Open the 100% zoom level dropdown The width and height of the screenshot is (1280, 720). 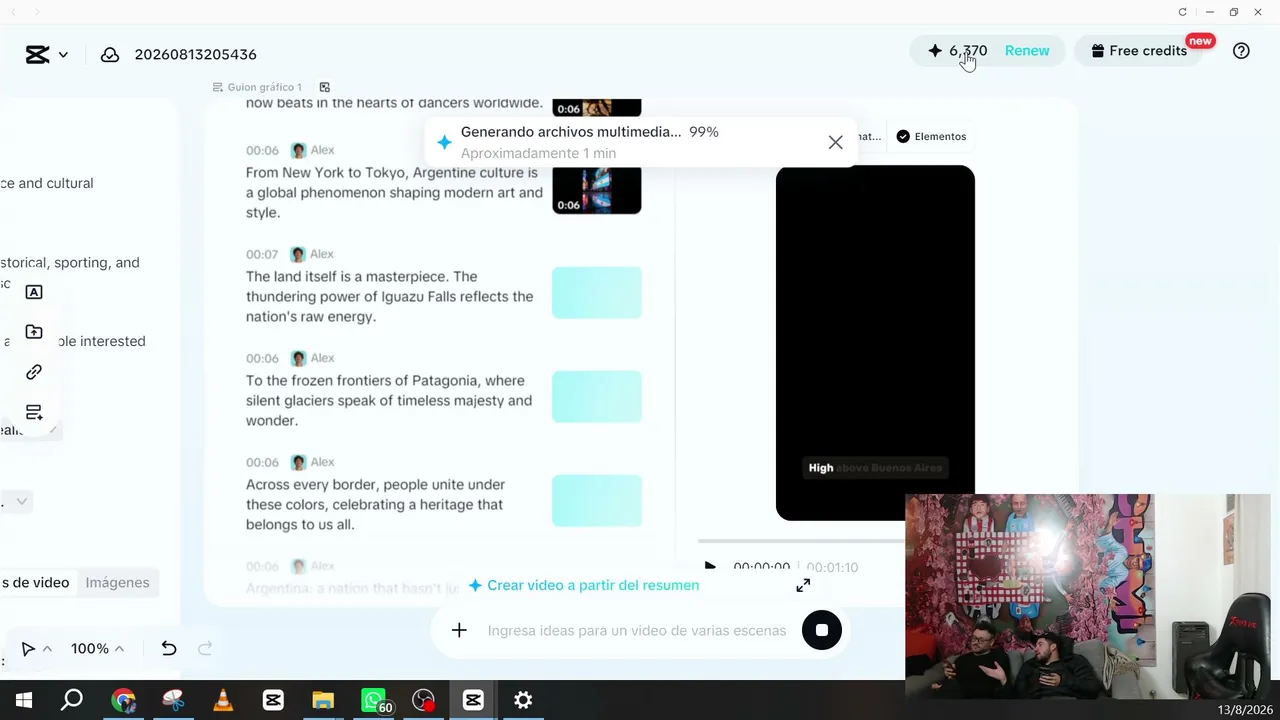click(97, 649)
